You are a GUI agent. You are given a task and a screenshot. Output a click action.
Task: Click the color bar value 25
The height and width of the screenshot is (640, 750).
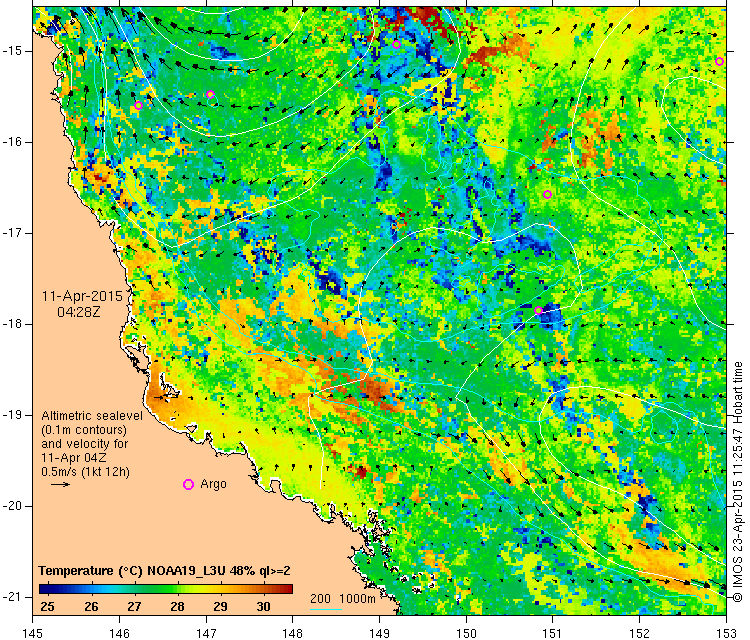click(47, 607)
